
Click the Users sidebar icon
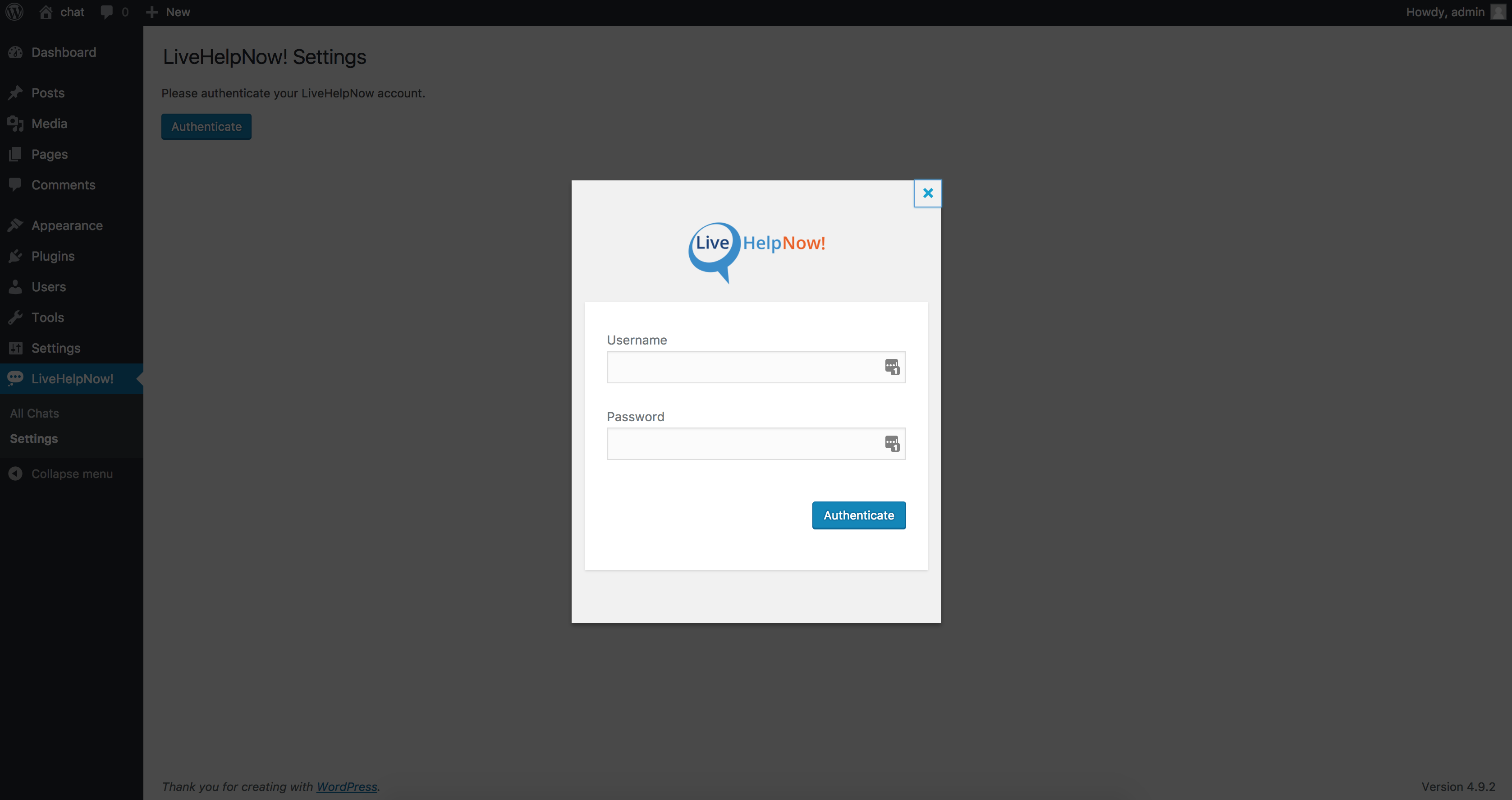point(16,287)
